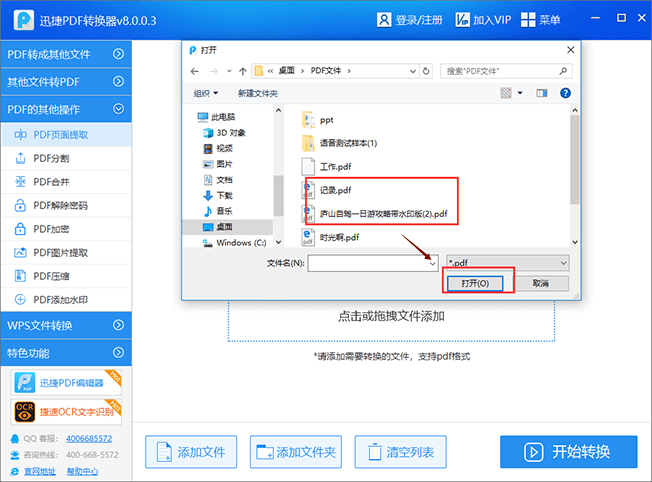Open the 组织 dropdown menu
This screenshot has height=482, width=652.
tap(205, 93)
